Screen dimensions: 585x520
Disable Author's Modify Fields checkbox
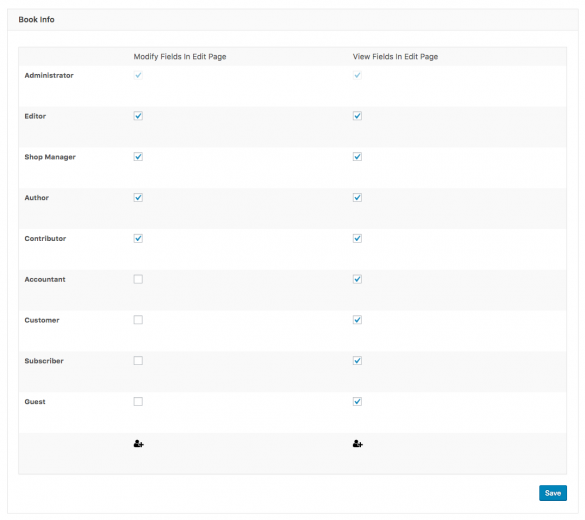pyautogui.click(x=138, y=197)
